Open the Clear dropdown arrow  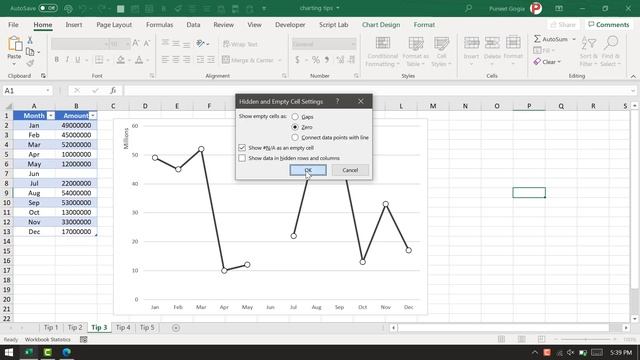[x=559, y=62]
